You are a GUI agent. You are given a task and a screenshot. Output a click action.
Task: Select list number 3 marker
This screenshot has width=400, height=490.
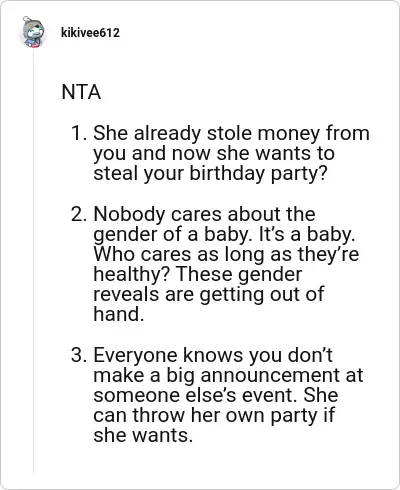click(x=79, y=355)
